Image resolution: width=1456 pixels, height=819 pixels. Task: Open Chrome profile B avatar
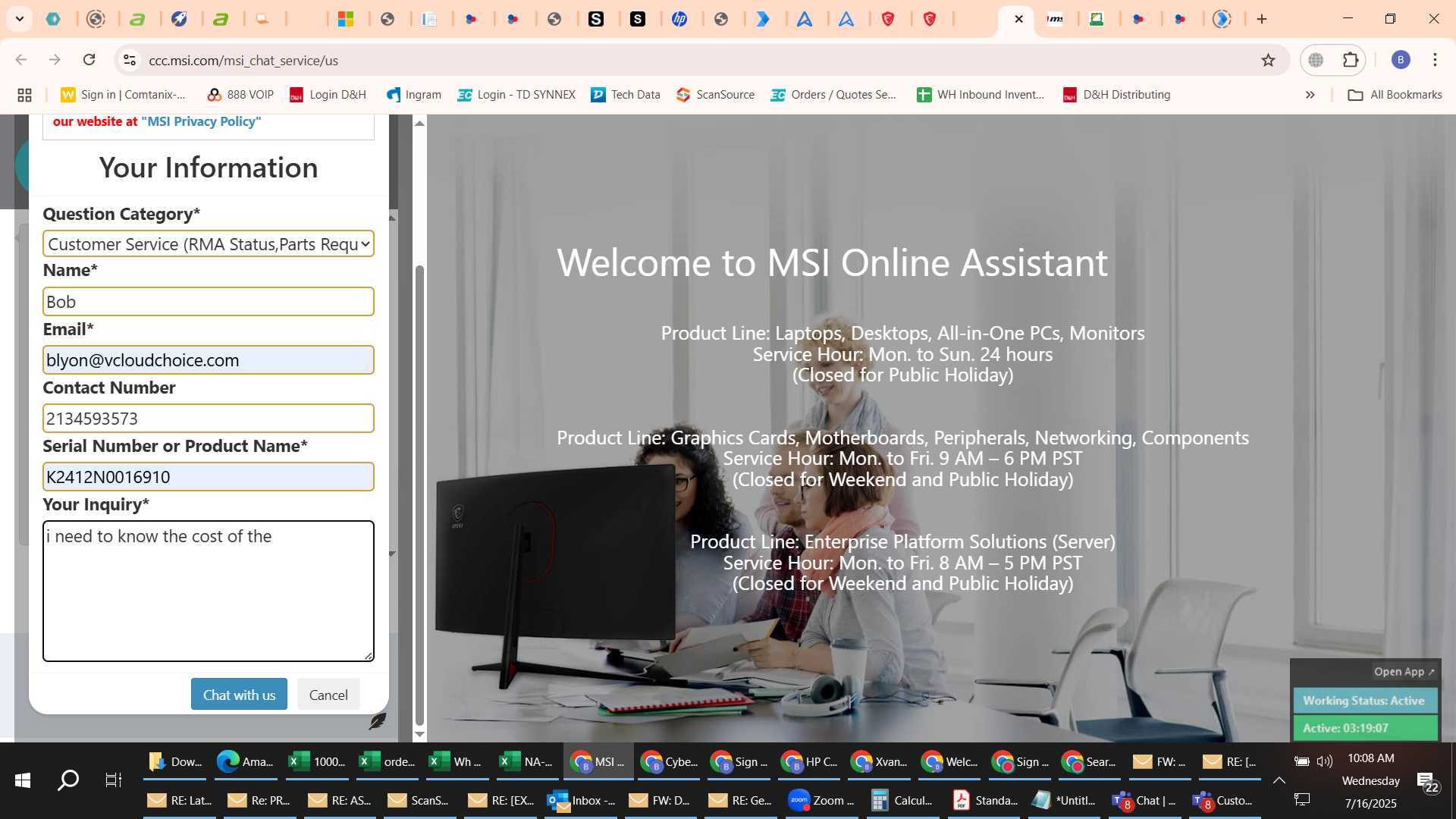(x=1401, y=60)
